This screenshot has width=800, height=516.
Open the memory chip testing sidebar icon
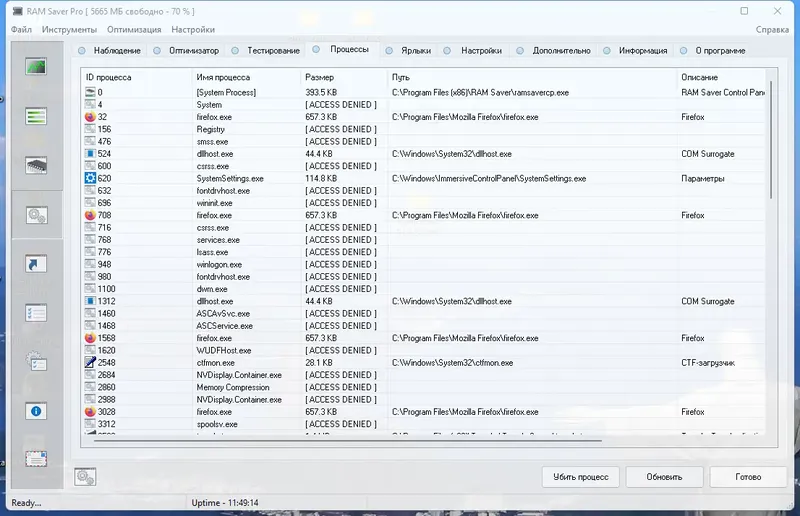pos(36,165)
